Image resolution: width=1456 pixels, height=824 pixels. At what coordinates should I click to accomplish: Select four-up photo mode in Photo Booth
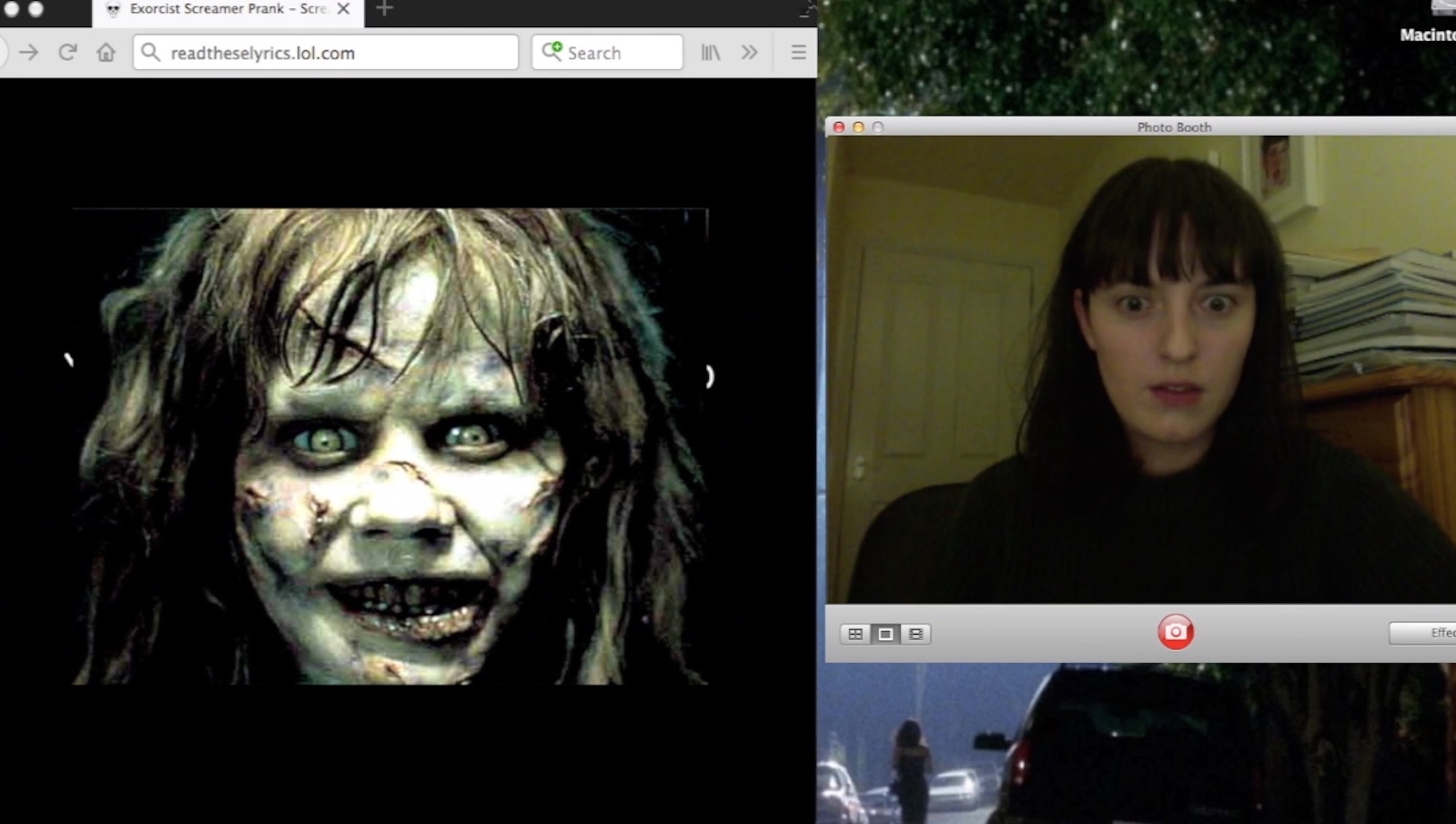[855, 634]
